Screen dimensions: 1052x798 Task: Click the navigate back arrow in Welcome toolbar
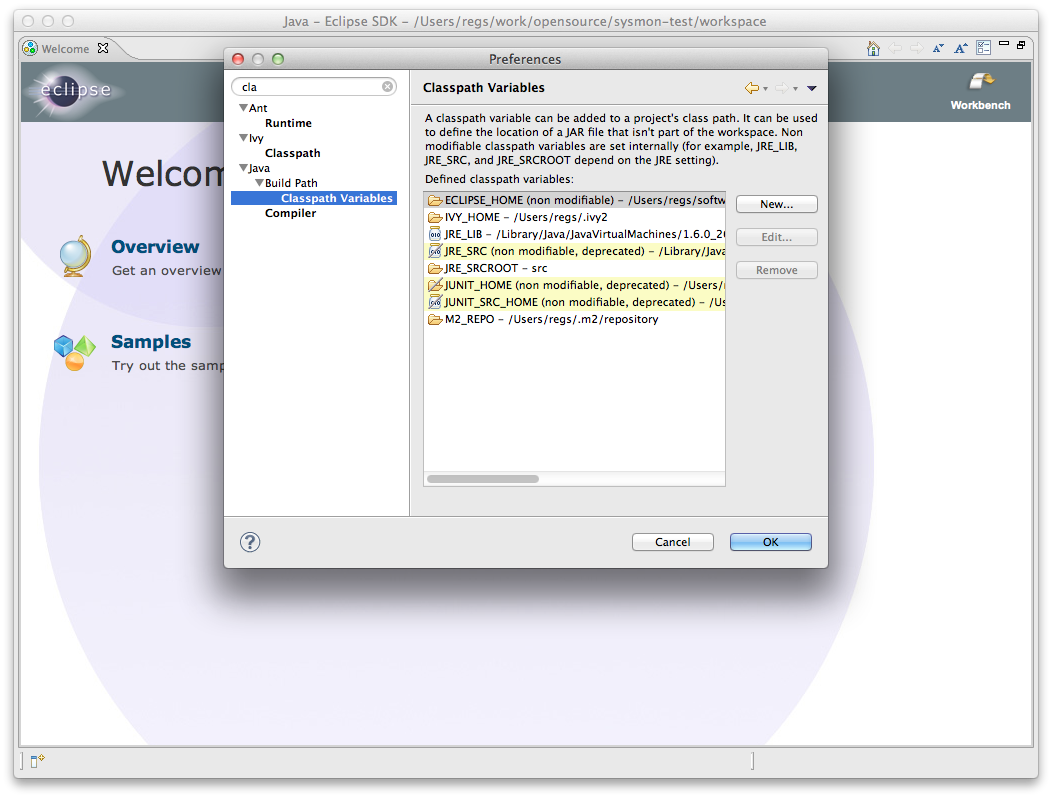pos(895,48)
